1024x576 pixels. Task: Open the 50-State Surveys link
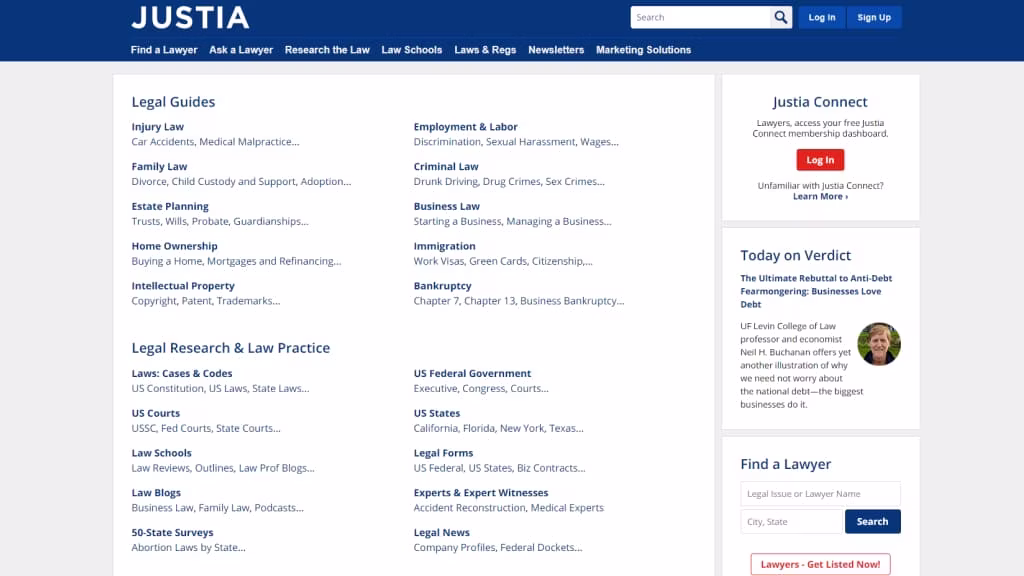(x=172, y=533)
